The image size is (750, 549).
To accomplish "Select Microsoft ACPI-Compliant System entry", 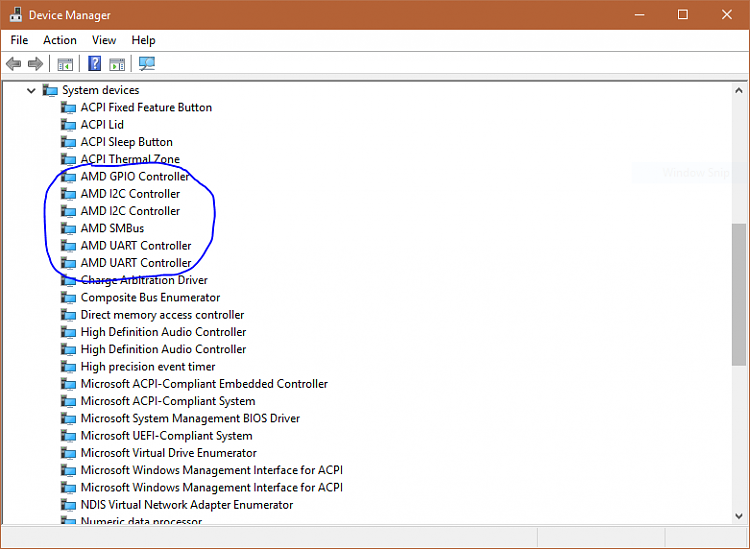I will pos(168,401).
